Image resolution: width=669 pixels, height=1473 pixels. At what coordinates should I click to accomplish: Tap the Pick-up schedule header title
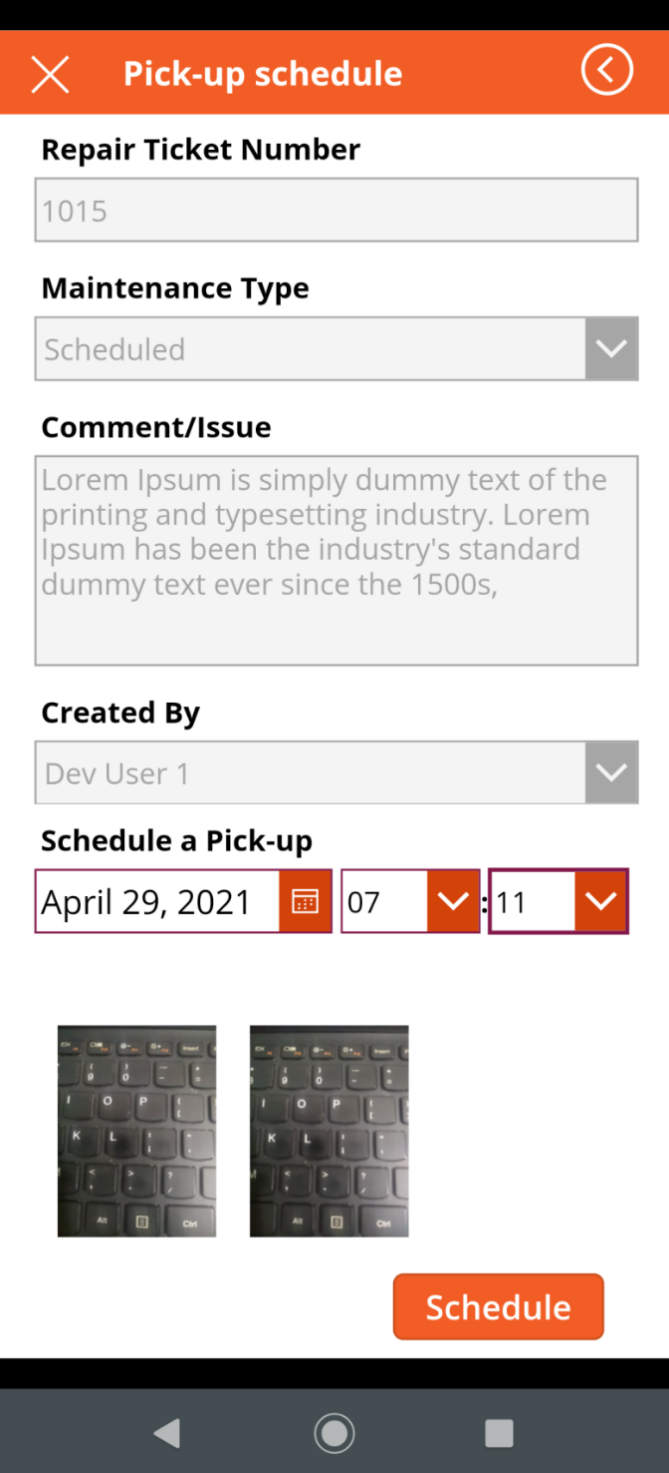[x=263, y=74]
